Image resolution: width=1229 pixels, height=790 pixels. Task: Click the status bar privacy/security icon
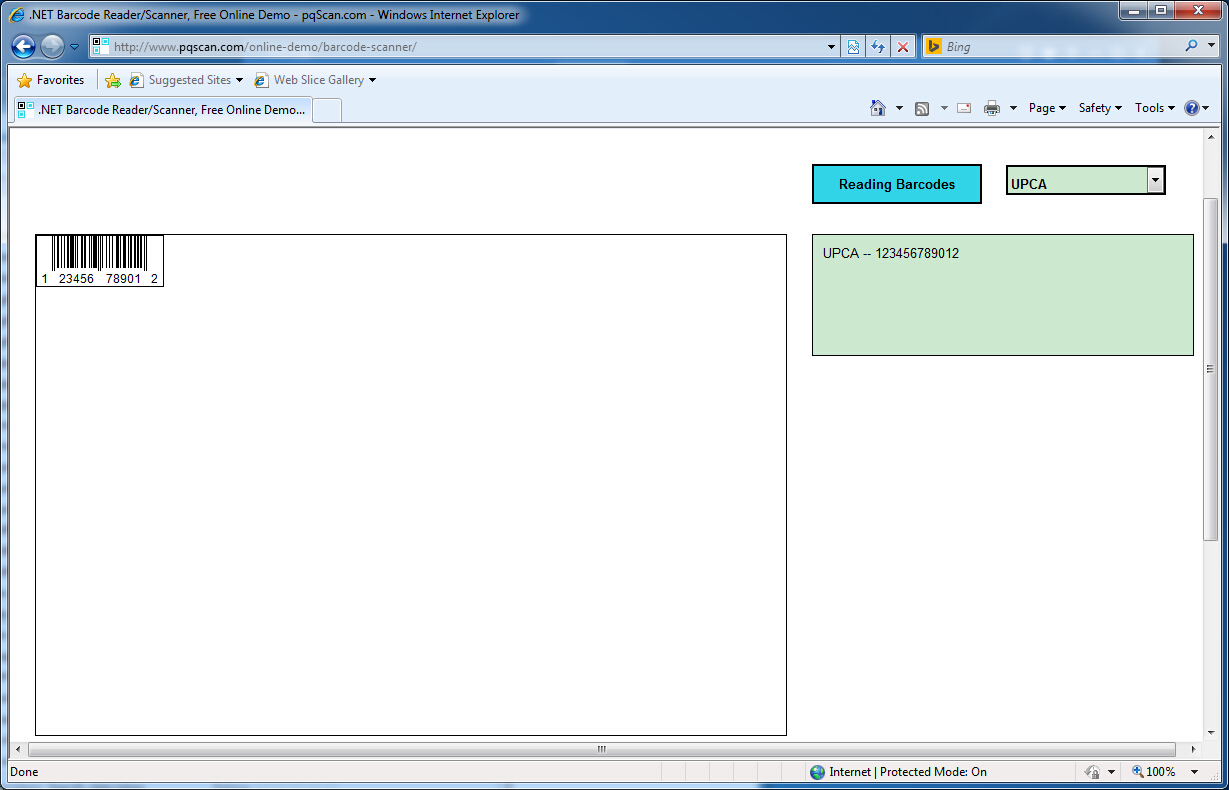1092,772
